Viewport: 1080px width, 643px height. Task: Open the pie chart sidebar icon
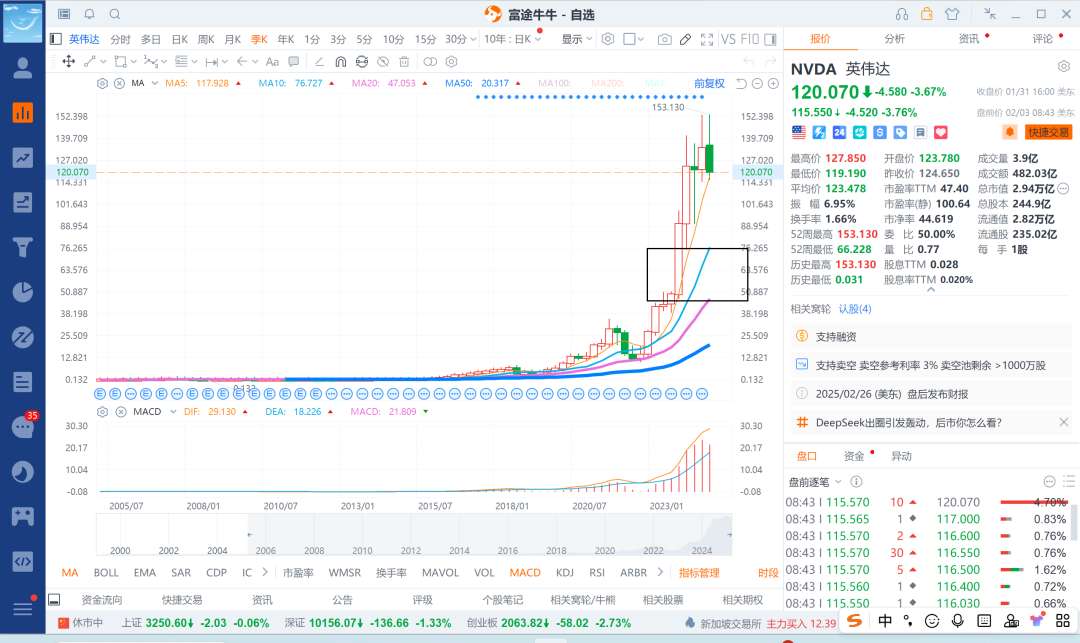[x=23, y=292]
